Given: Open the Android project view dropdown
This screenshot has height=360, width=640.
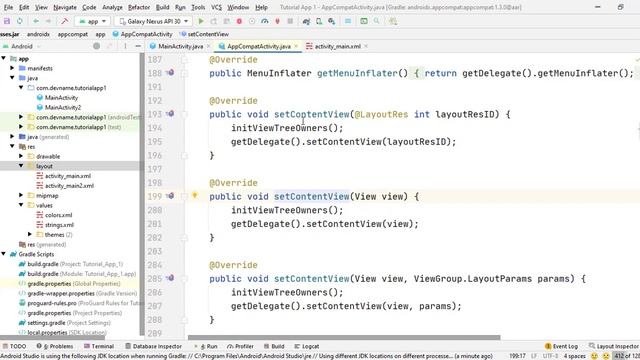Looking at the screenshot, I should click(21, 46).
